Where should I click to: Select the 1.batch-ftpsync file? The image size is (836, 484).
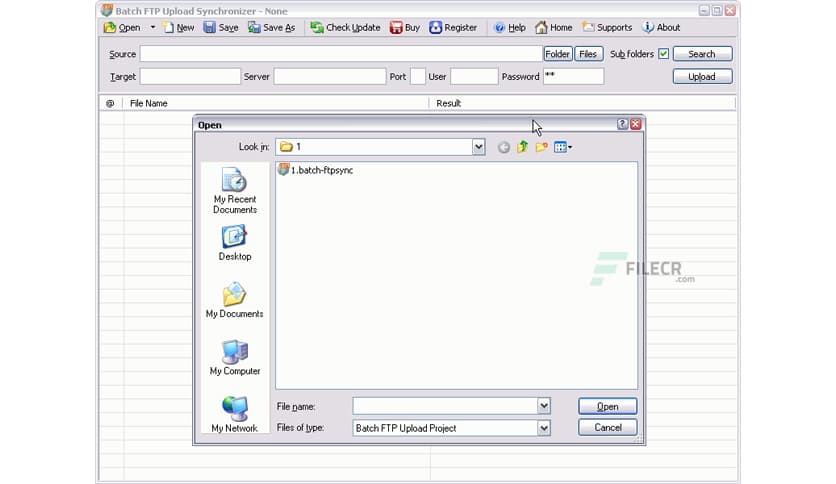coord(316,170)
